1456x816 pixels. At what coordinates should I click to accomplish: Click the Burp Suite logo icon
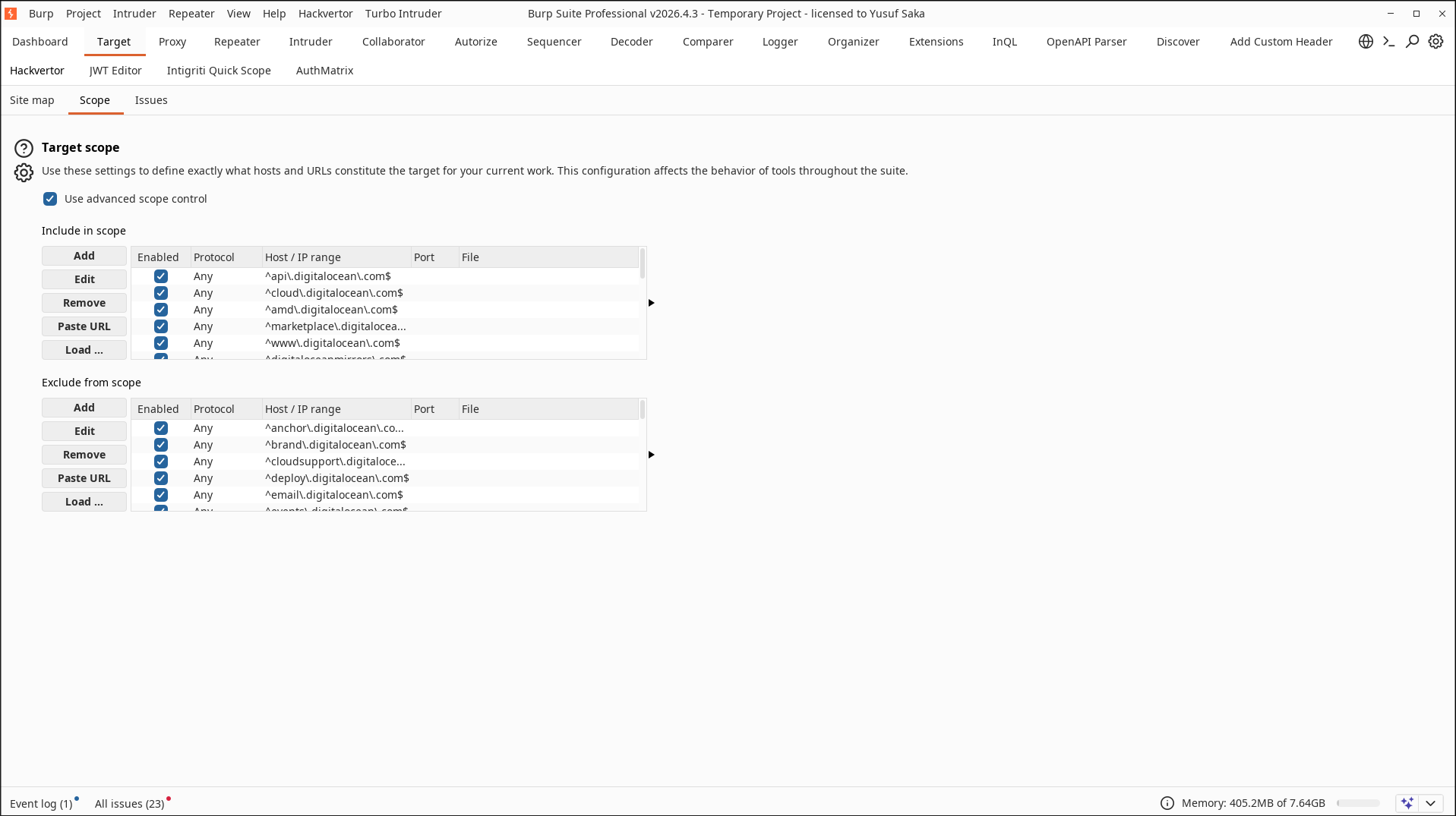coord(11,14)
